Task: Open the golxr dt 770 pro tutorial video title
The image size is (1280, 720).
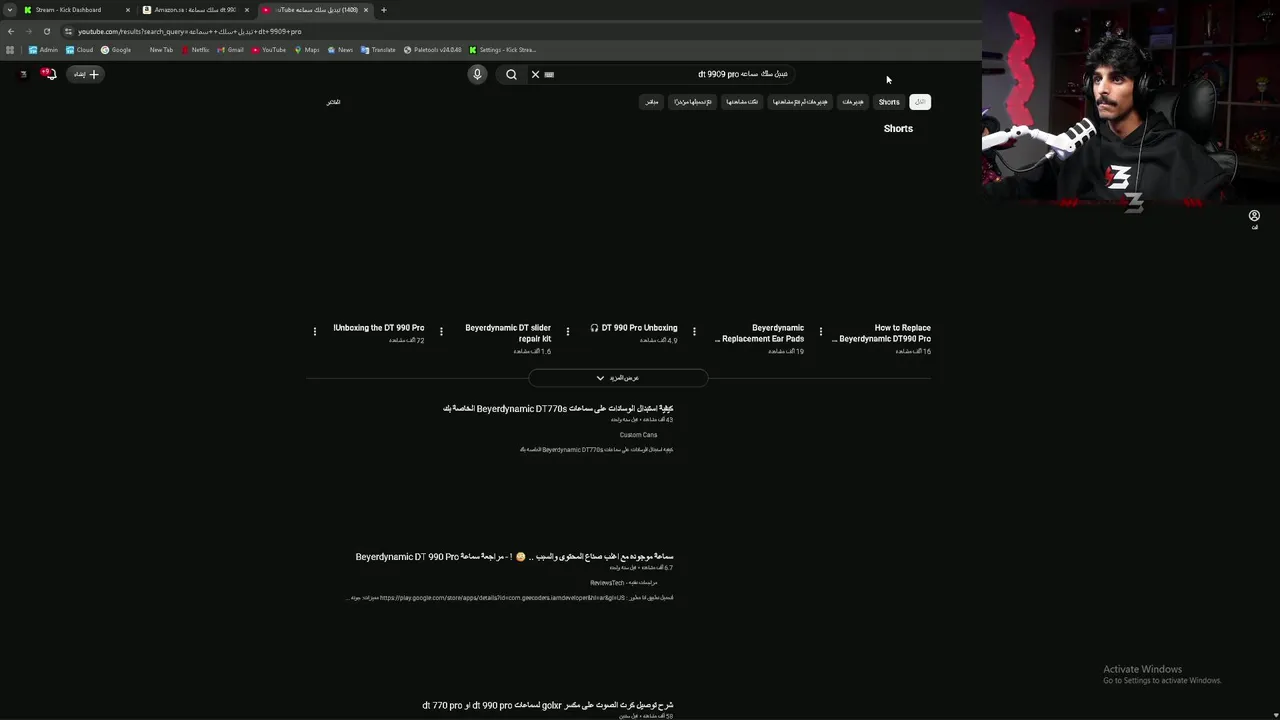Action: point(548,705)
